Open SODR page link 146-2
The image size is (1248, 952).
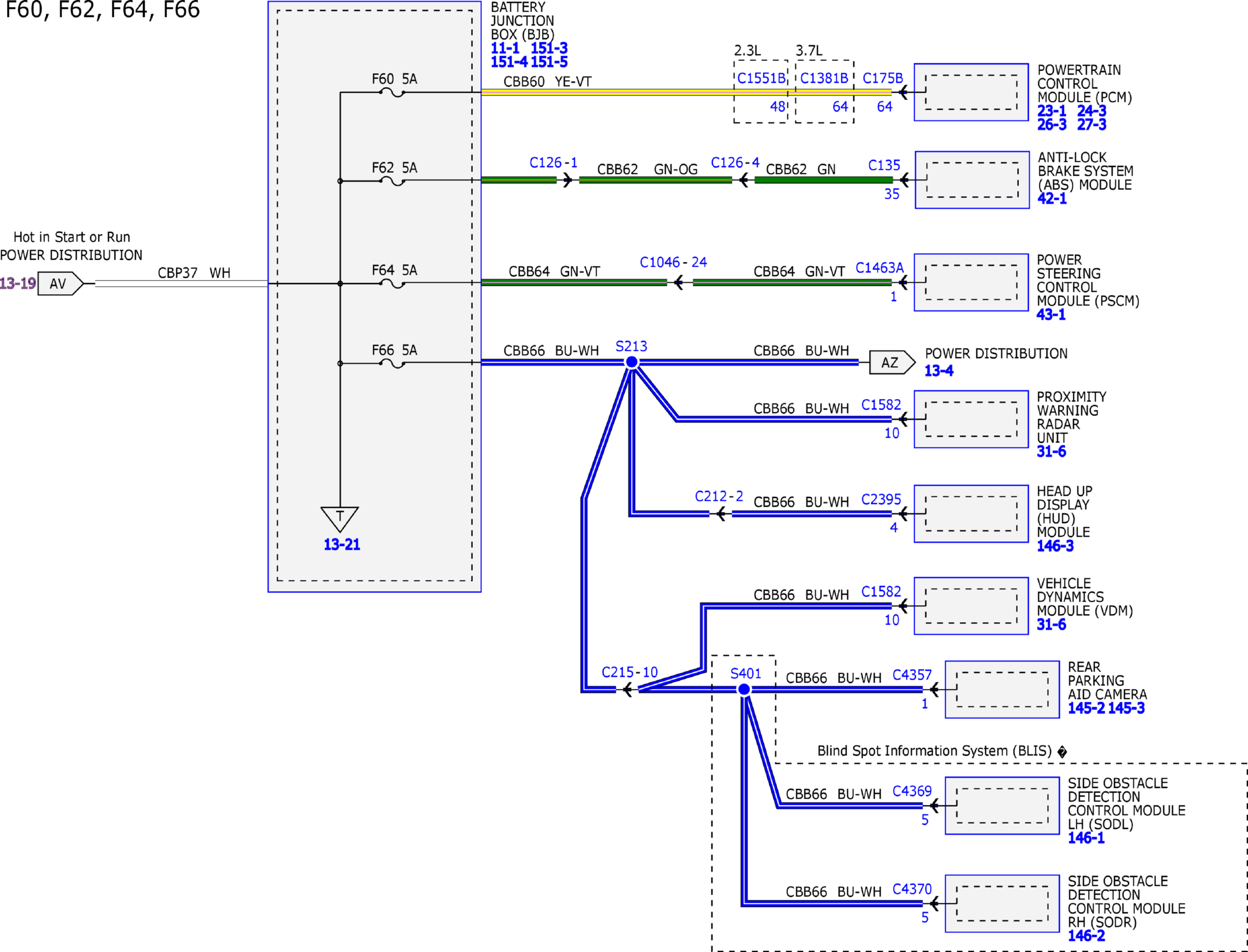tap(1086, 936)
